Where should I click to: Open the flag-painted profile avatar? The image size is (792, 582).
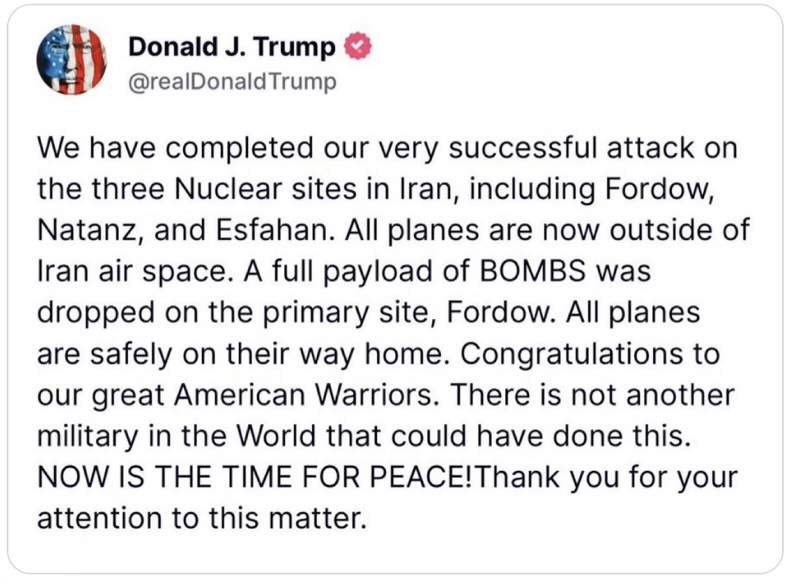coord(71,60)
